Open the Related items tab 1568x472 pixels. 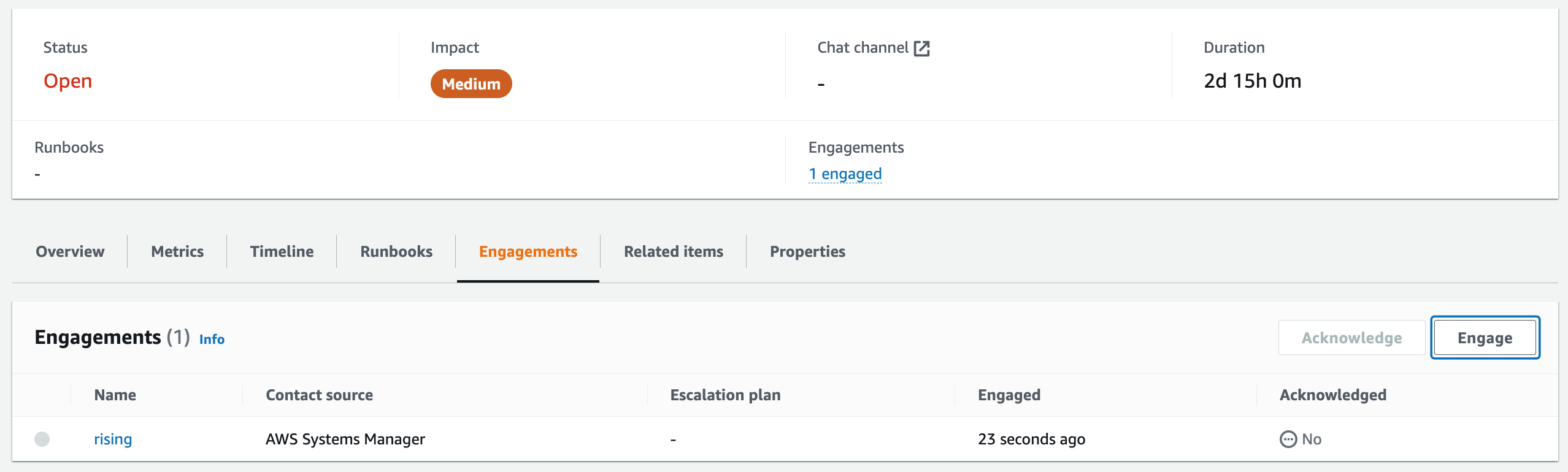pyautogui.click(x=673, y=251)
